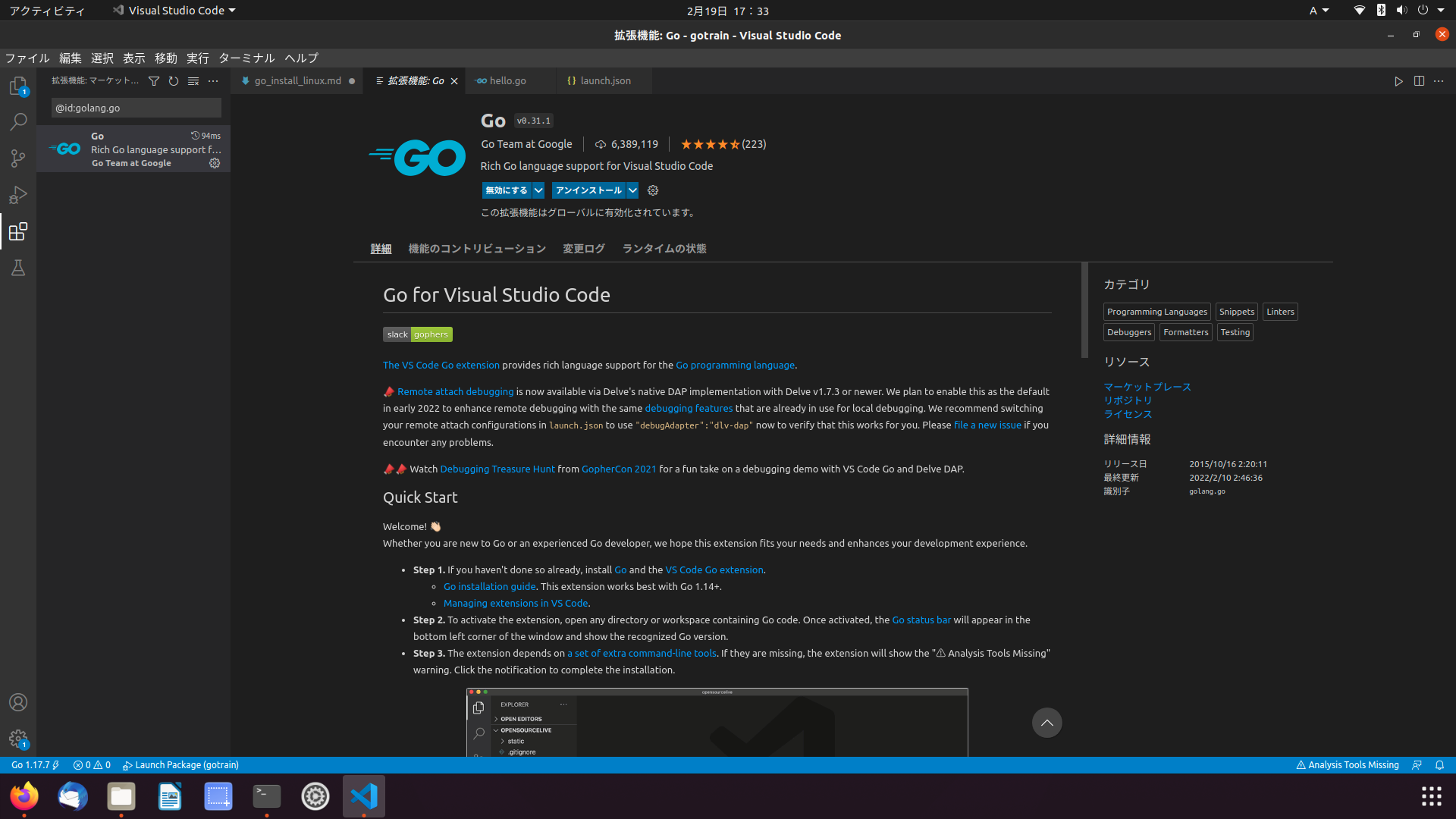Click the Analysis Tools Missing status warning
The height and width of the screenshot is (819, 1456).
[1348, 764]
